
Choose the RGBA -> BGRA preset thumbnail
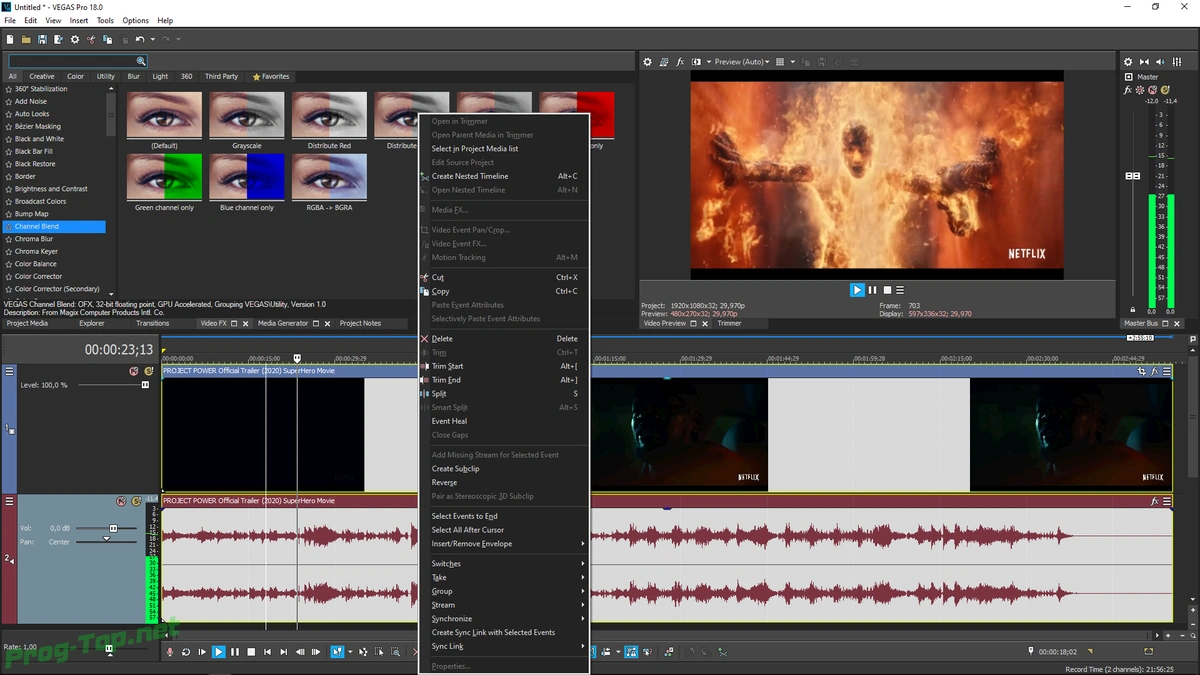tap(329, 176)
